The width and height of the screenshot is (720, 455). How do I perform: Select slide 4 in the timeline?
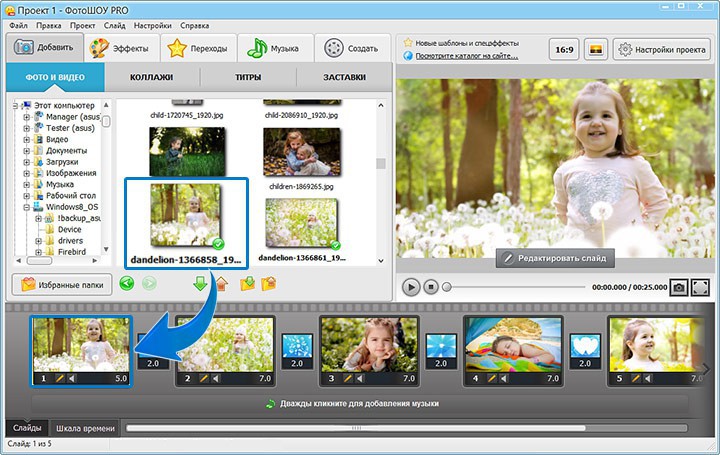513,351
